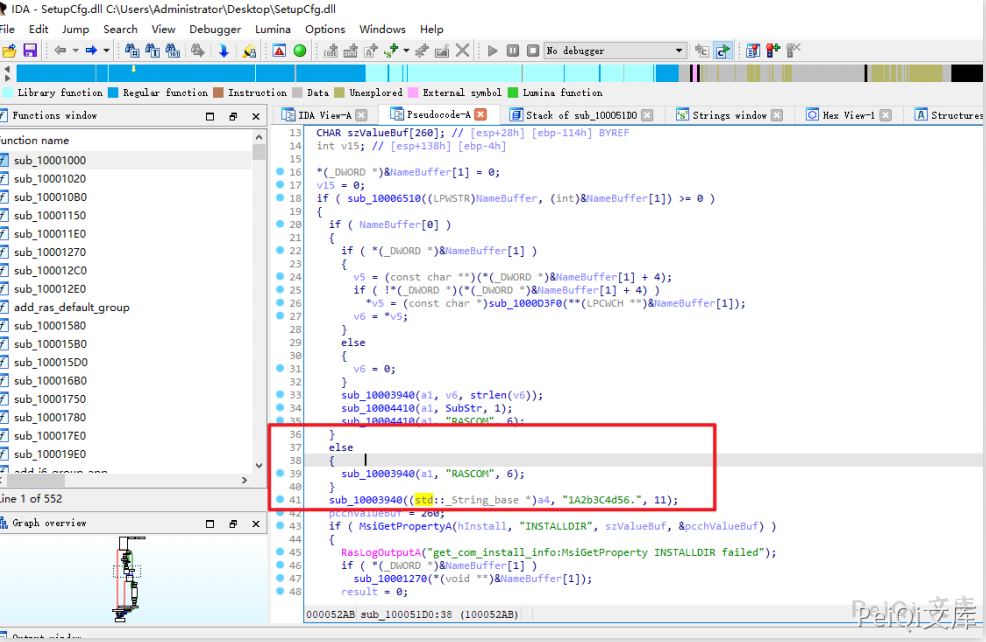986x642 pixels.
Task: Open the Lumina menu
Action: point(273,29)
